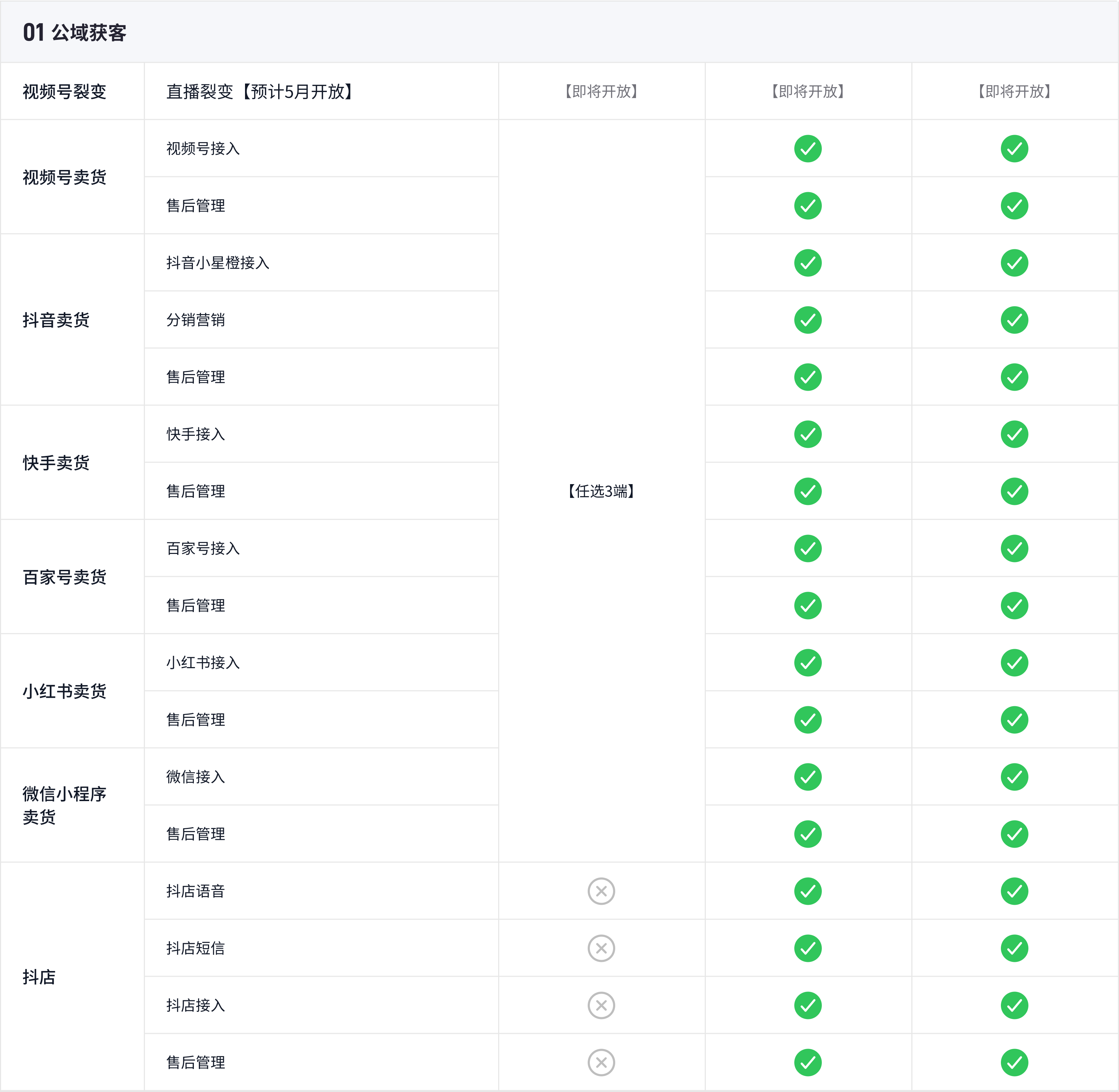Click gray X icon for 抖店接入 row

point(601,1005)
